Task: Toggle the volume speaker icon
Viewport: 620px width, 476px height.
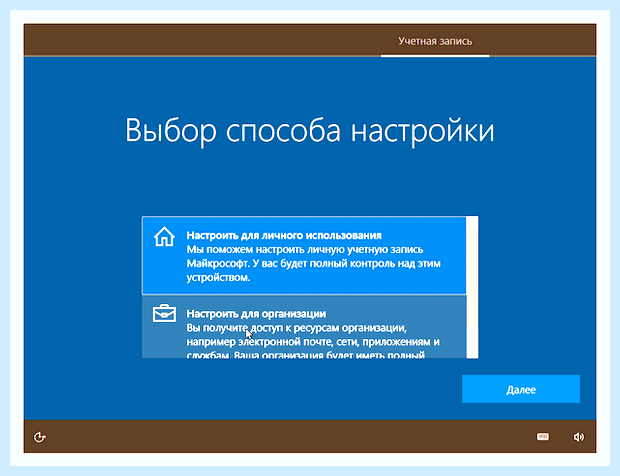Action: 578,437
